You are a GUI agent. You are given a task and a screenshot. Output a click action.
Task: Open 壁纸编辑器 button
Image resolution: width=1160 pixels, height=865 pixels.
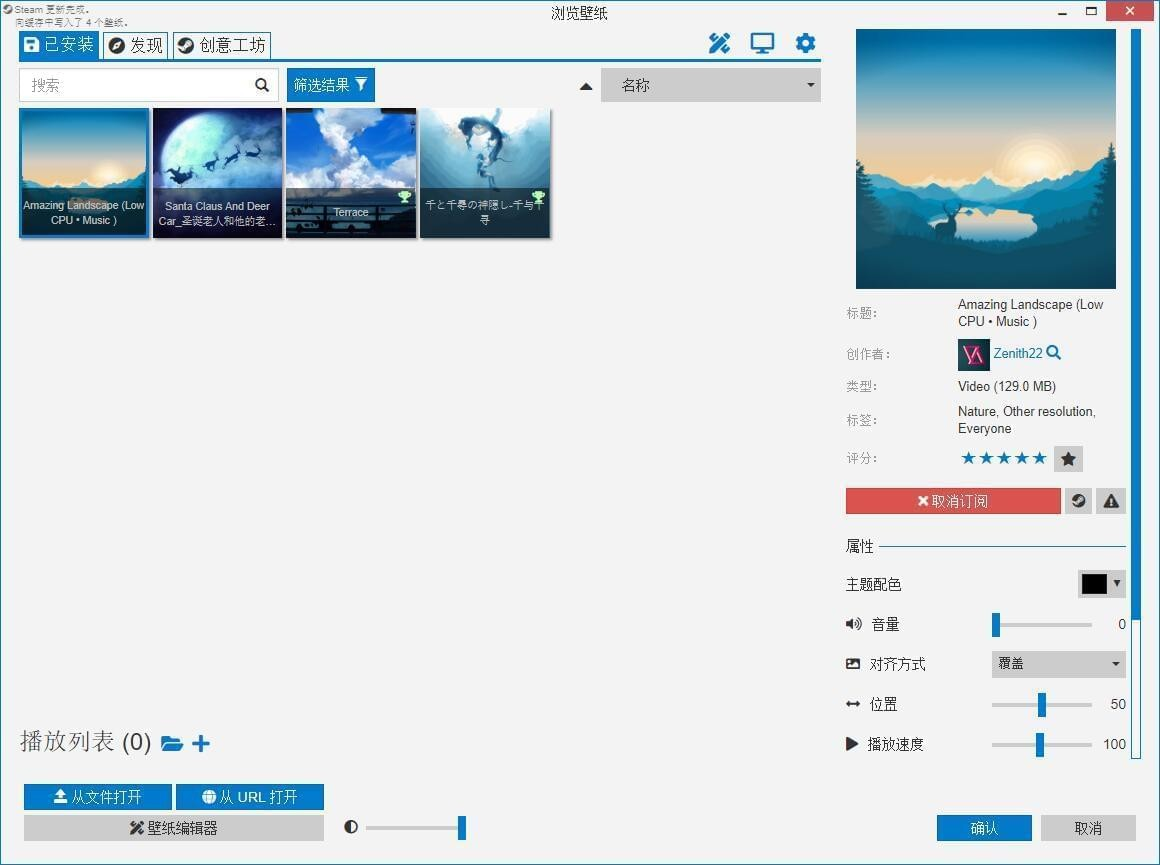click(x=174, y=828)
